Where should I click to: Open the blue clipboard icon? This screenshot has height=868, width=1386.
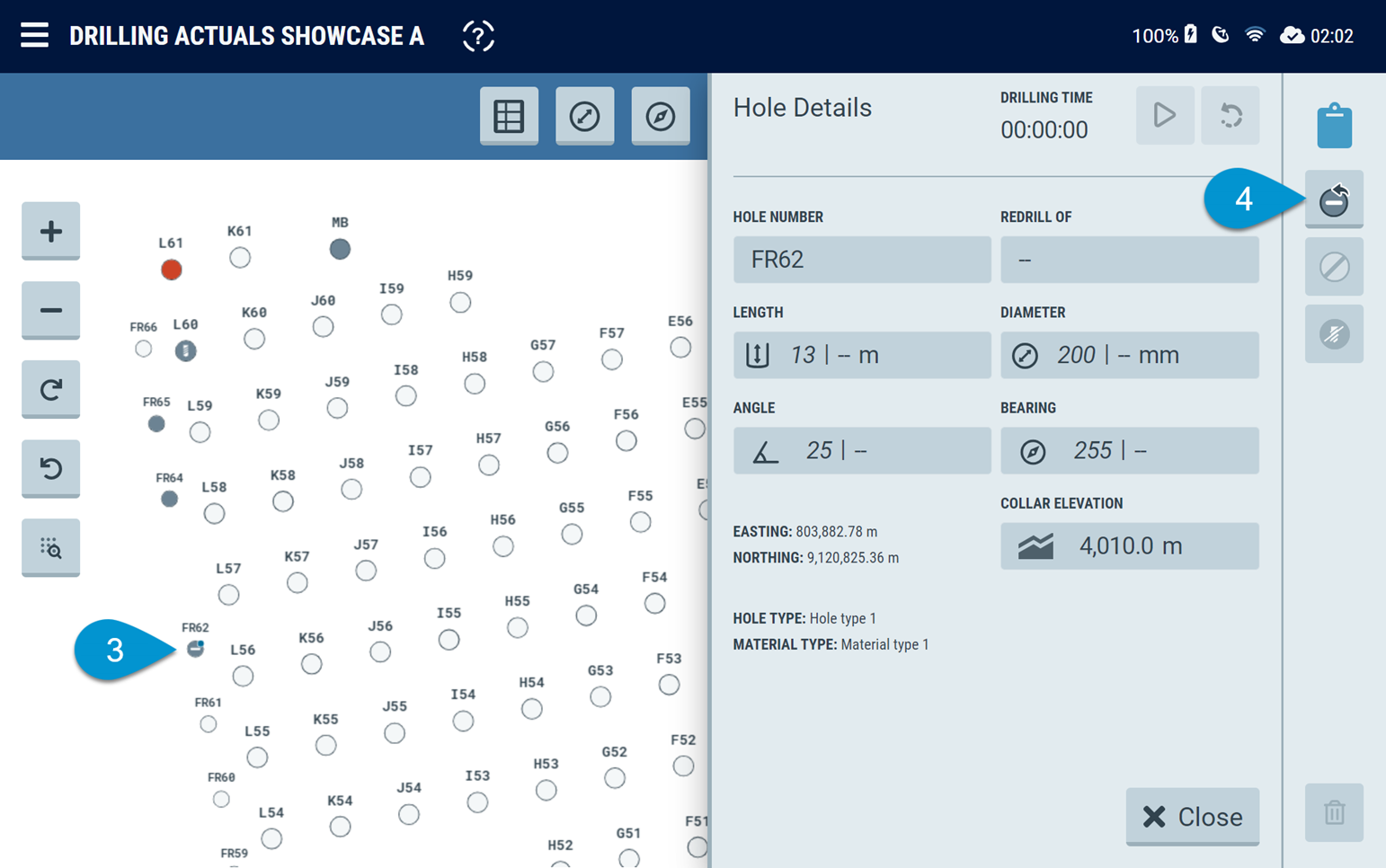[1335, 125]
